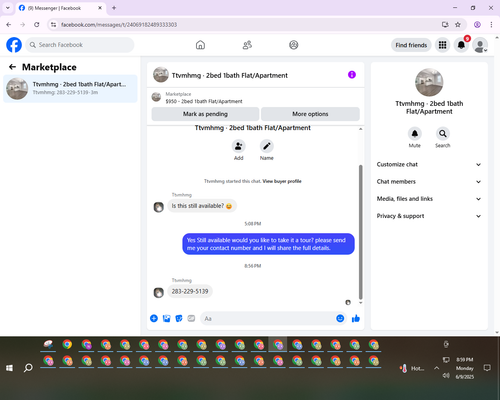Open the emoji picker in message box
Screen dimensions: 500x400
click(x=340, y=318)
